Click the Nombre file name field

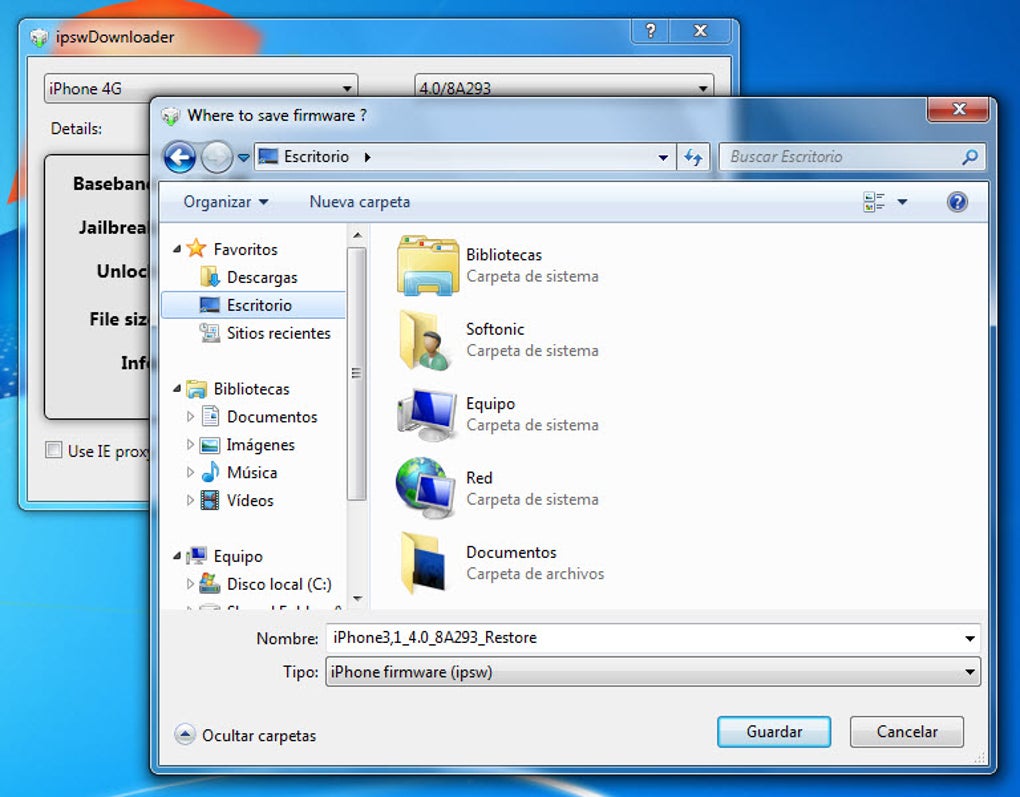click(x=644, y=638)
